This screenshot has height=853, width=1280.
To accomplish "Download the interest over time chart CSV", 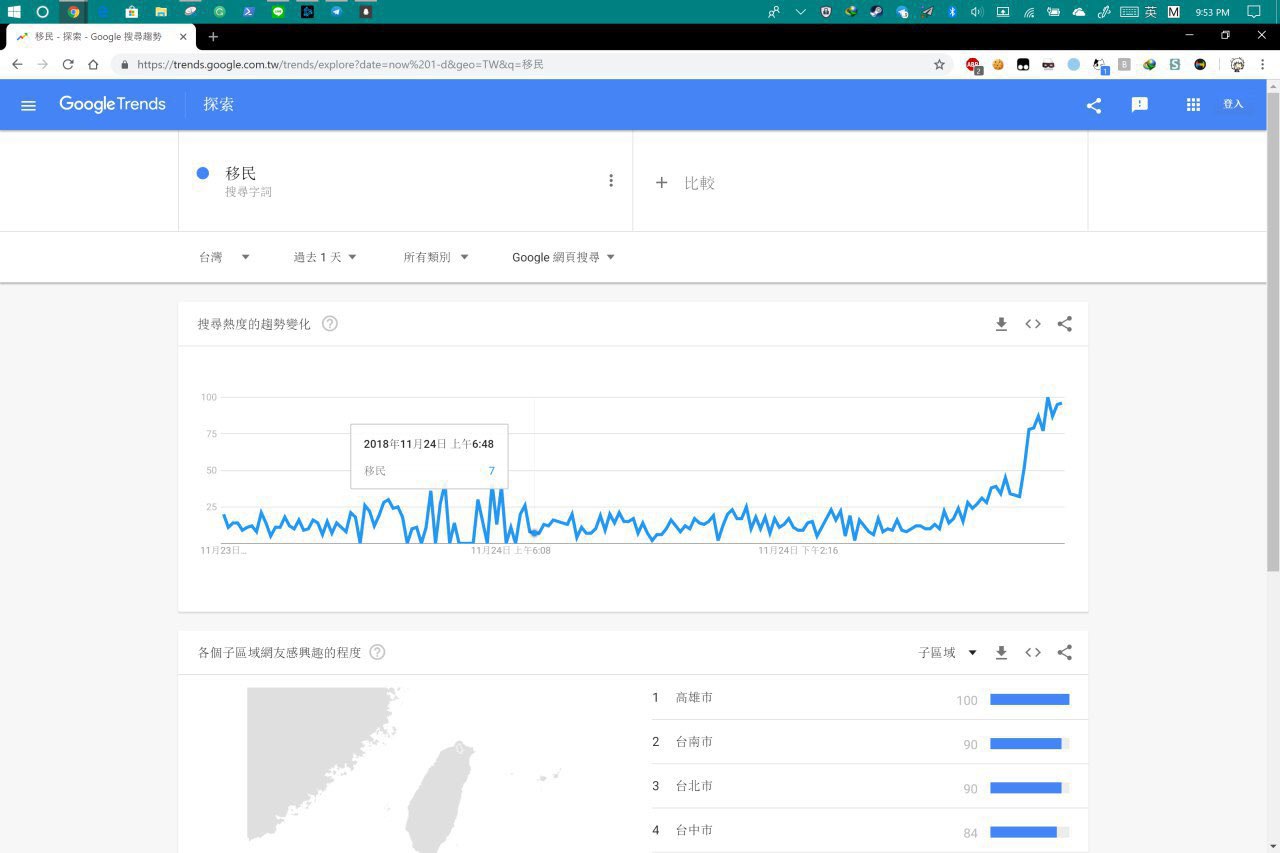I will (x=1001, y=324).
